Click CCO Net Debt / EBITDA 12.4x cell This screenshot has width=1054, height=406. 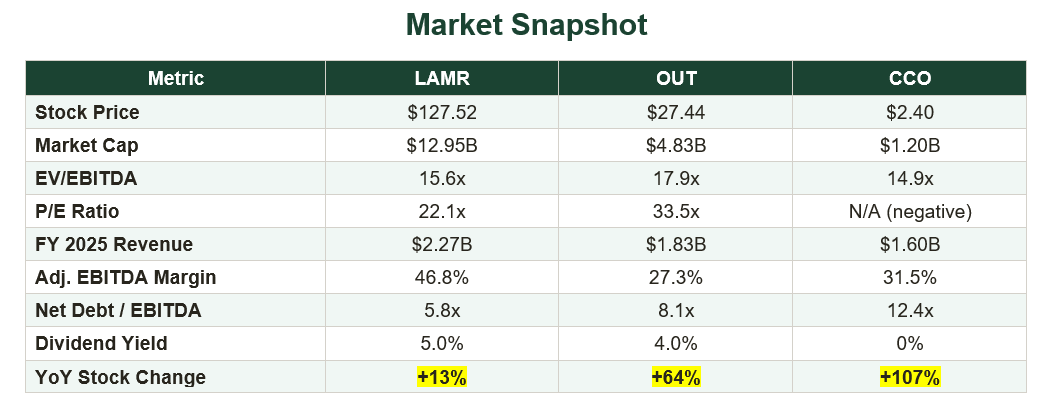[x=909, y=311]
